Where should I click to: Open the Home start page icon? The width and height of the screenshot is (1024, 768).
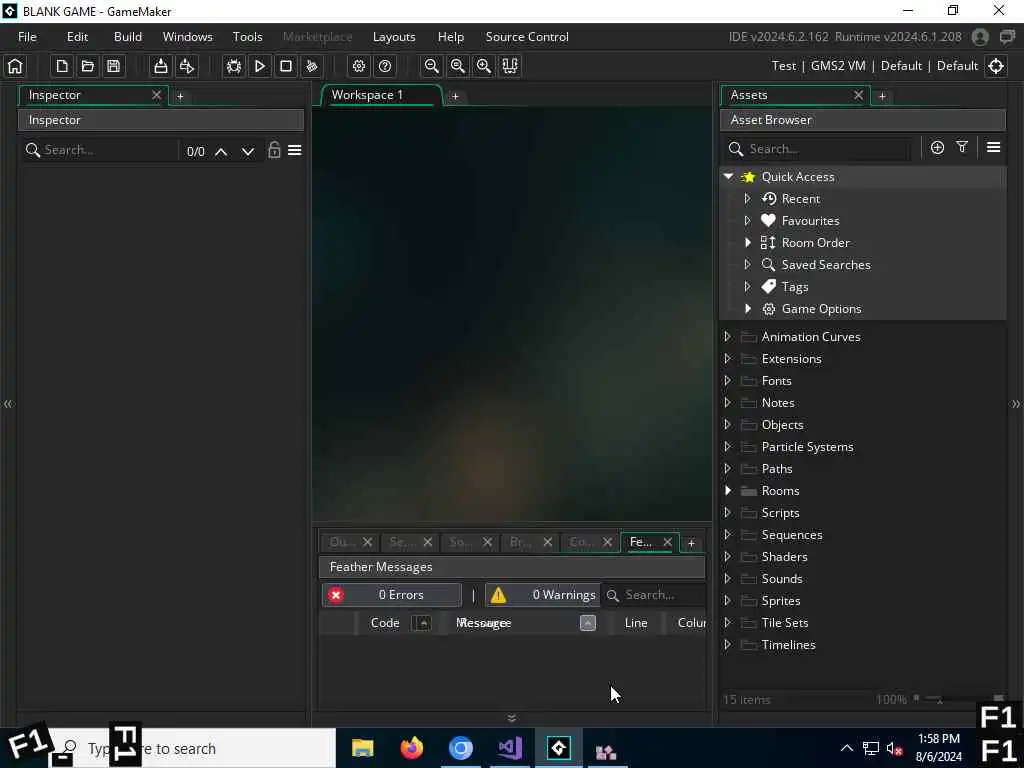click(15, 66)
